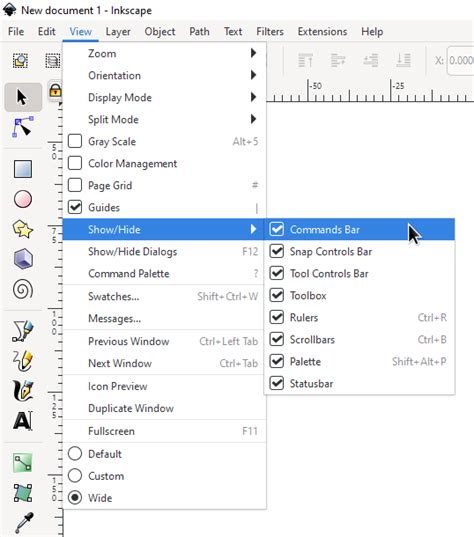Hide the Toolbox
This screenshot has height=537, width=474.
[276, 295]
